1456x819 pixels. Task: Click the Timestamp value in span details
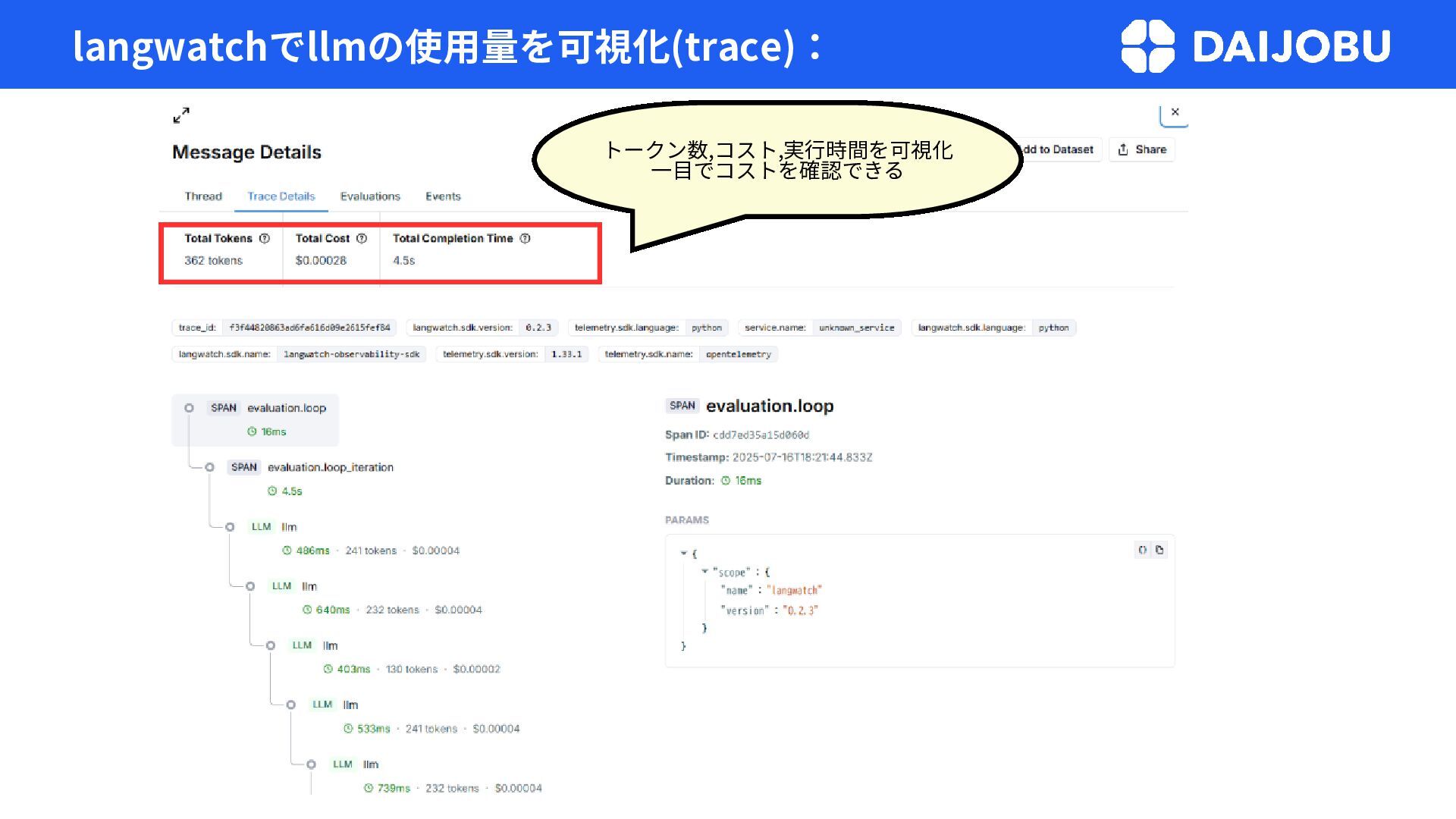click(802, 457)
